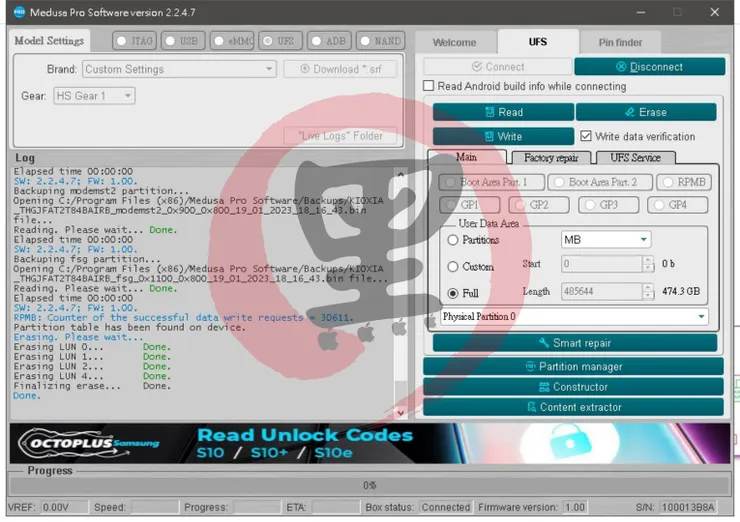740x522 pixels.
Task: Switch to the Pin finder tab
Action: coord(620,42)
